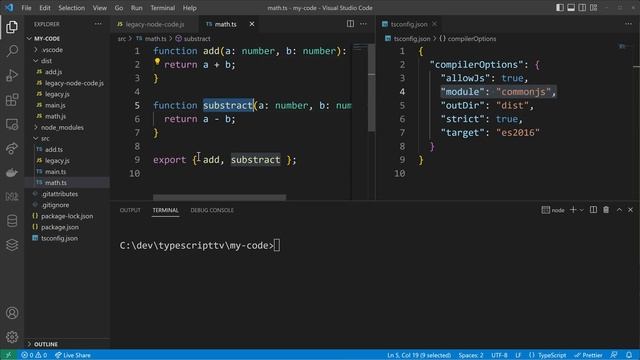Maximize the panel with up chevron
The width and height of the screenshot is (640, 360).
619,210
